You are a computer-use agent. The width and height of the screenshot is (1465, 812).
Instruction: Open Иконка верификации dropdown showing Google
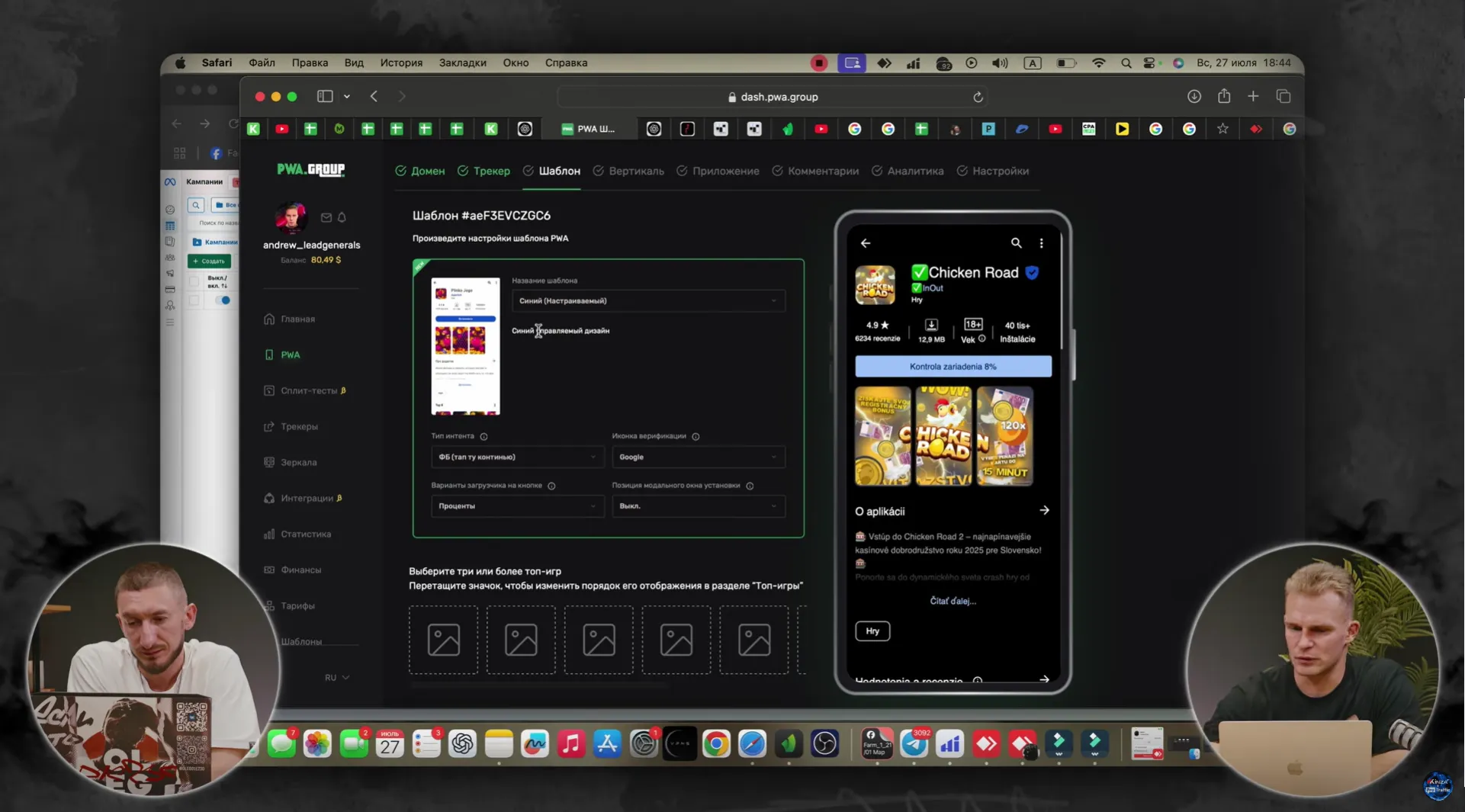pyautogui.click(x=698, y=457)
